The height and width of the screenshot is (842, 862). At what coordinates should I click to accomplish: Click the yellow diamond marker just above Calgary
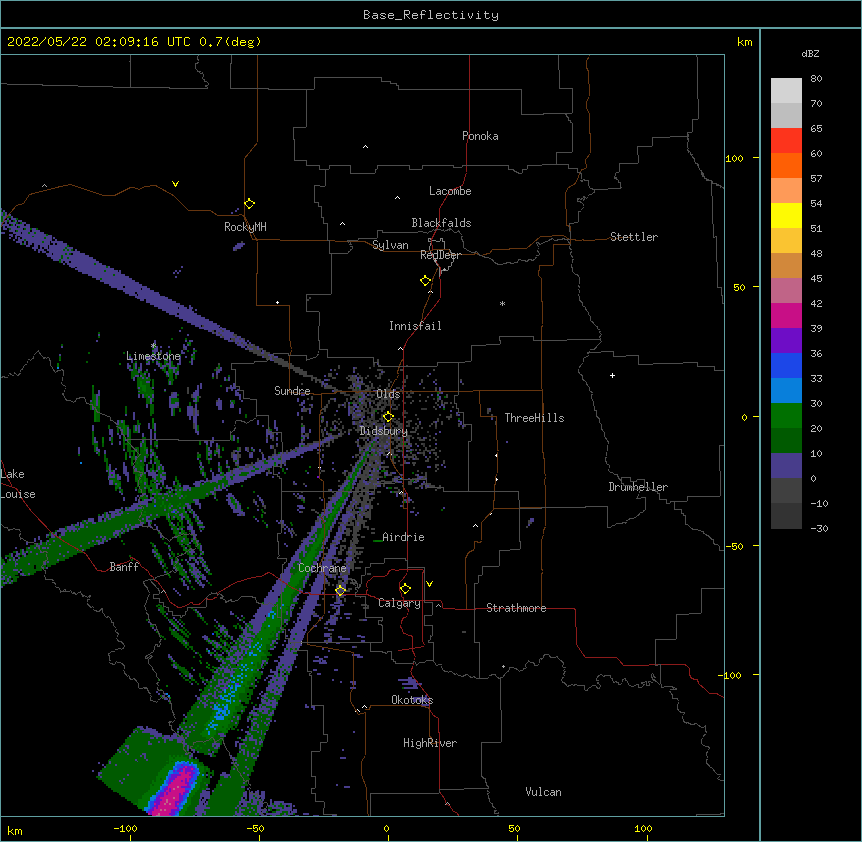405,589
